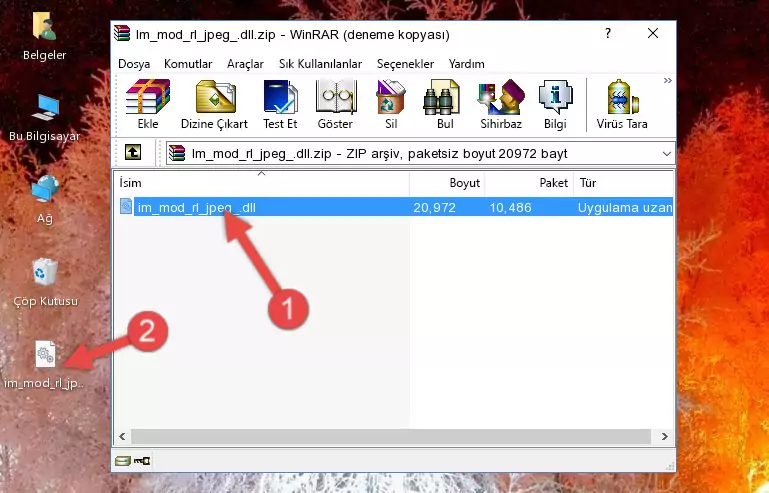Show archive Bilgi info icon
769x493 pixels.
coord(555,104)
